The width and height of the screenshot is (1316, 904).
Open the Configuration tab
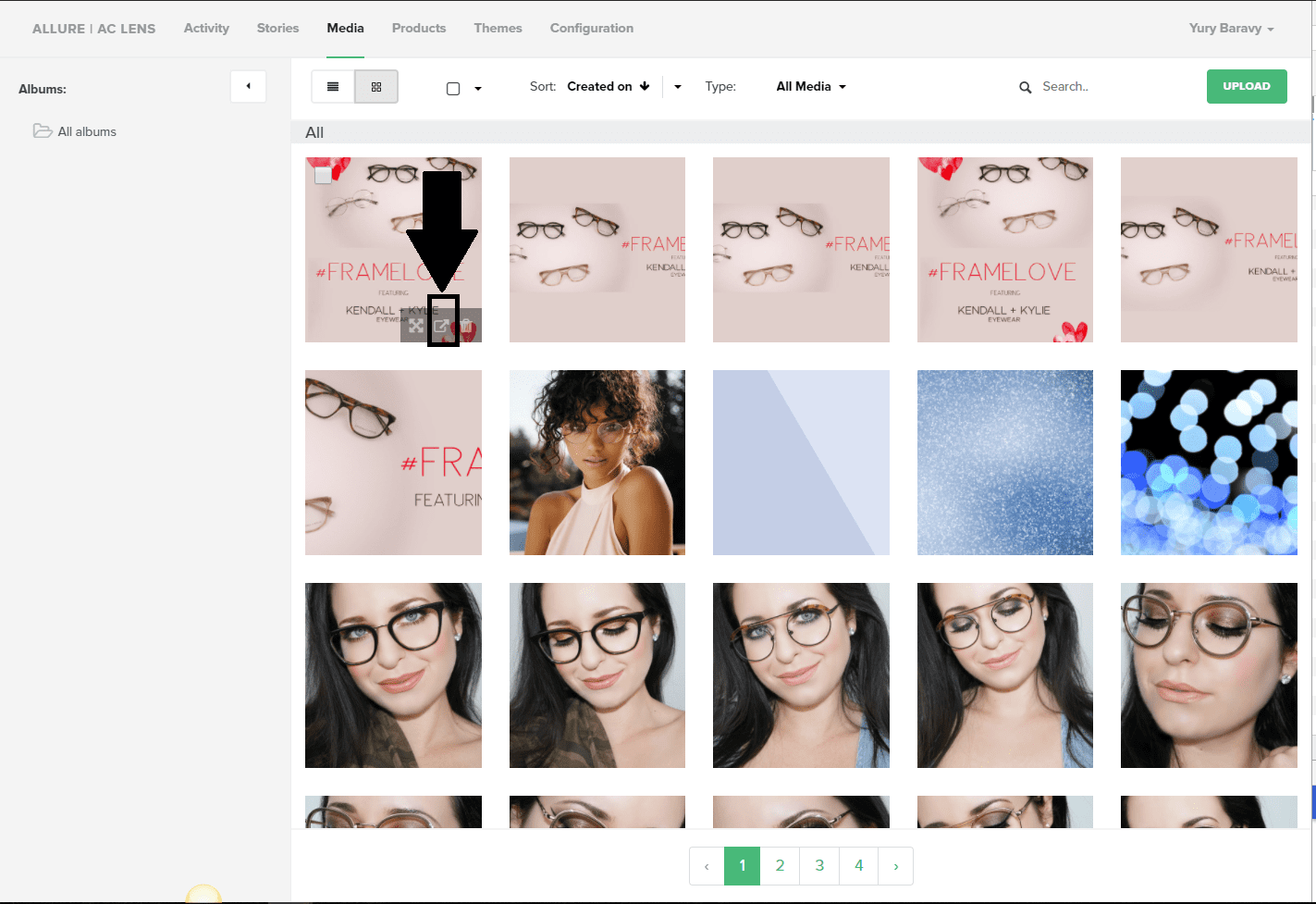(591, 28)
